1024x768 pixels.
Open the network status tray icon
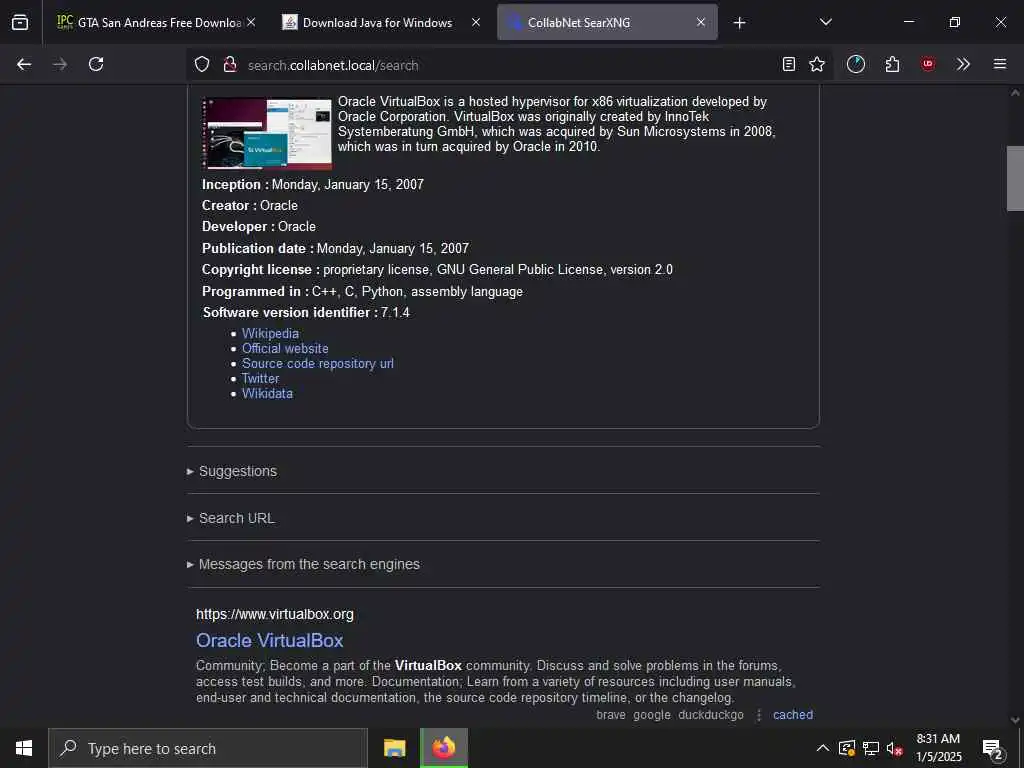pos(871,748)
